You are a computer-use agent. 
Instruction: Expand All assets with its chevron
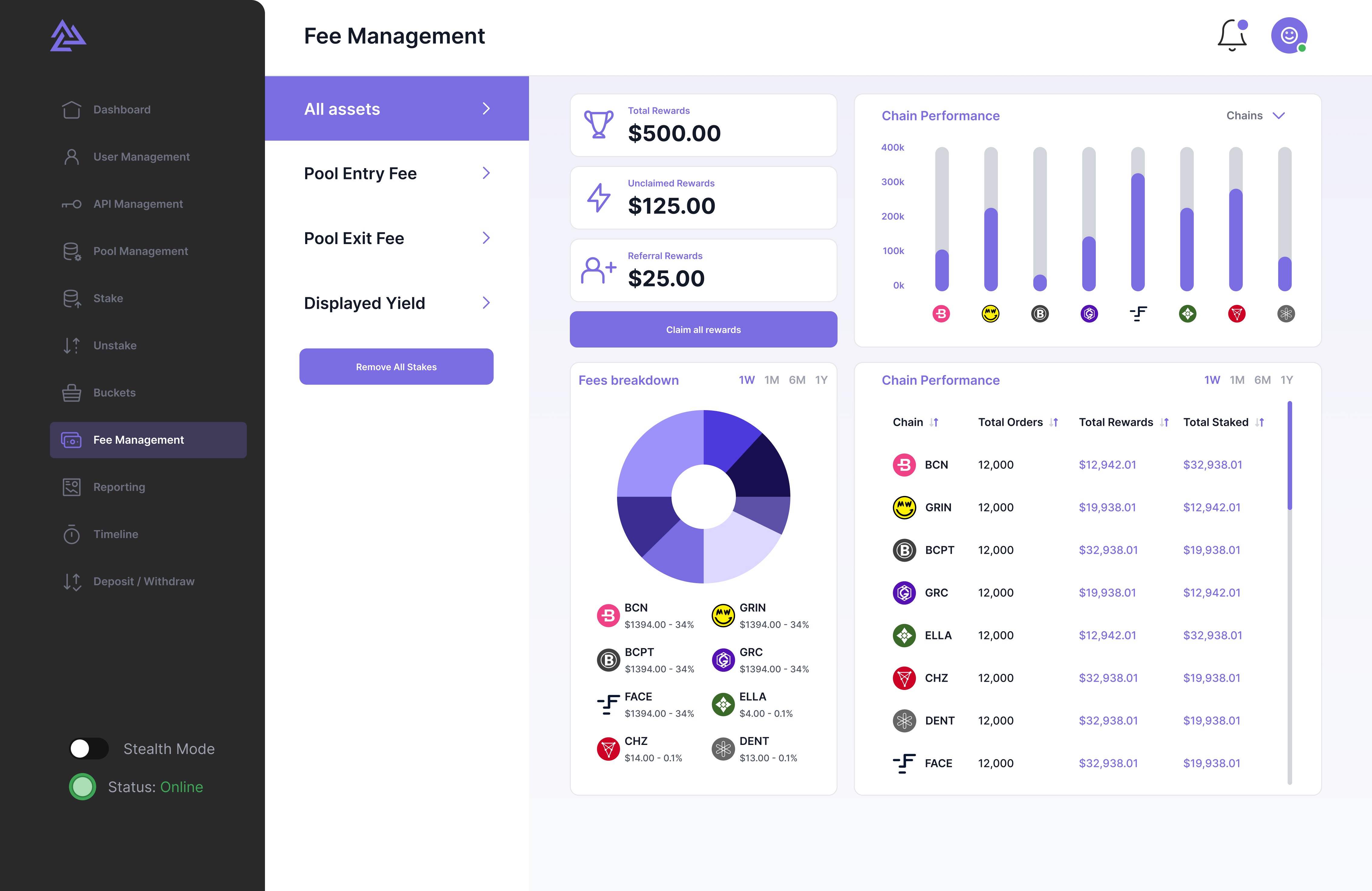click(486, 108)
